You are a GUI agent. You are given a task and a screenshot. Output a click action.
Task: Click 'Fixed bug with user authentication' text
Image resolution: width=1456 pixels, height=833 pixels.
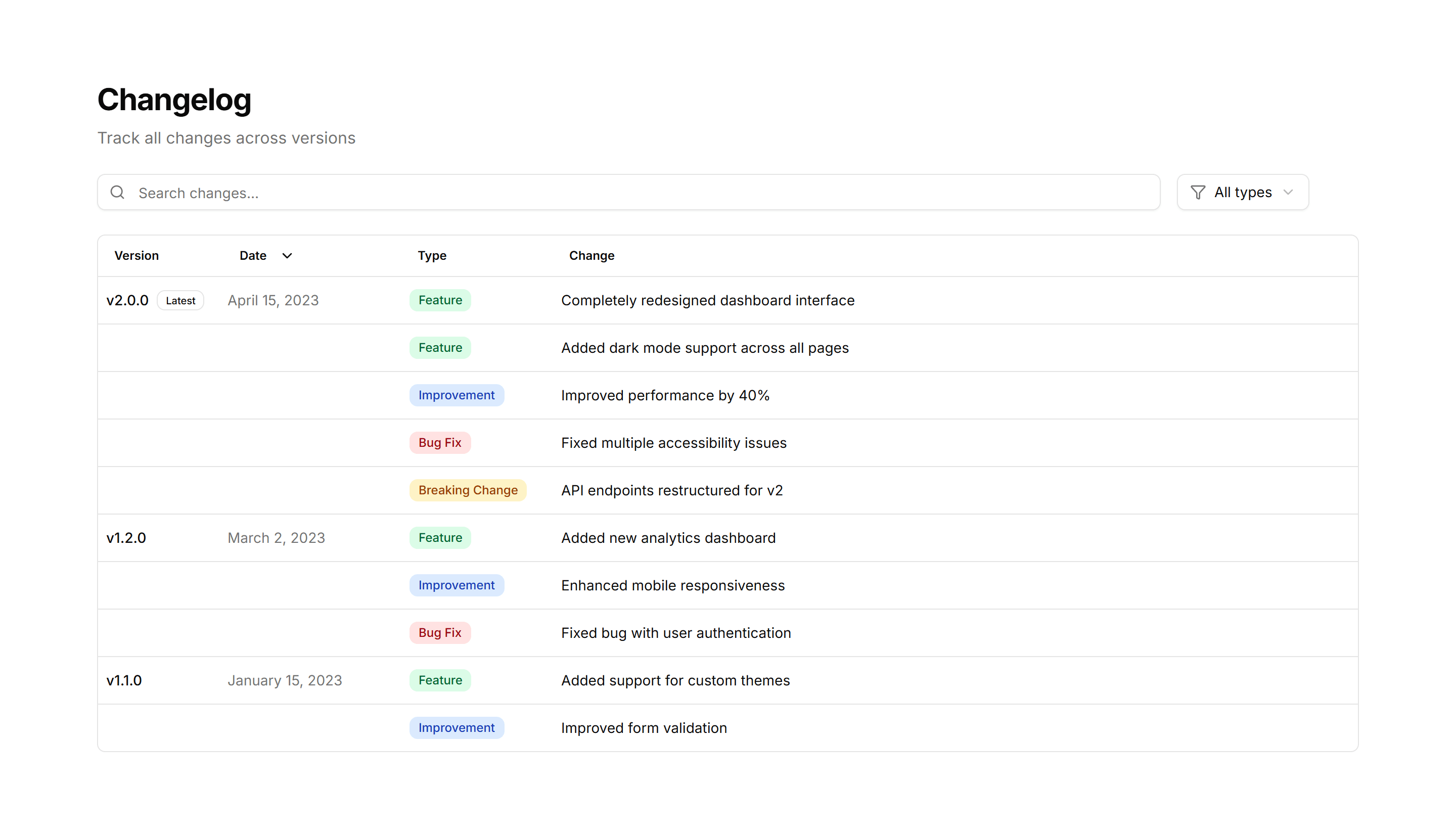(x=676, y=633)
